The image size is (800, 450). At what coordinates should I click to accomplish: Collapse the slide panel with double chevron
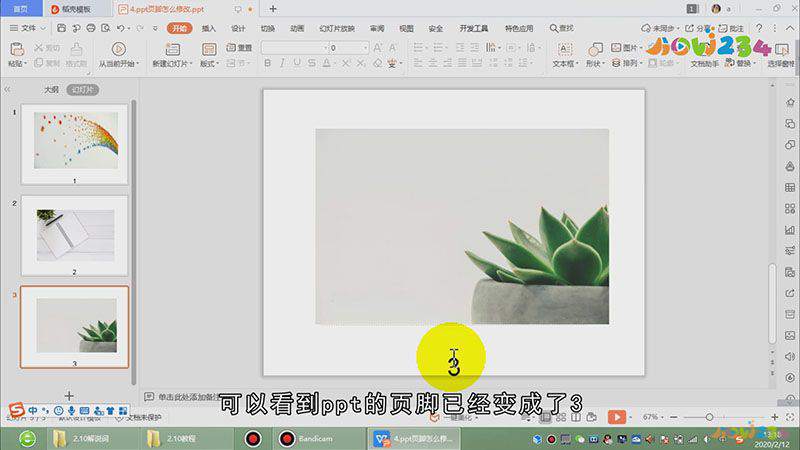click(7, 90)
